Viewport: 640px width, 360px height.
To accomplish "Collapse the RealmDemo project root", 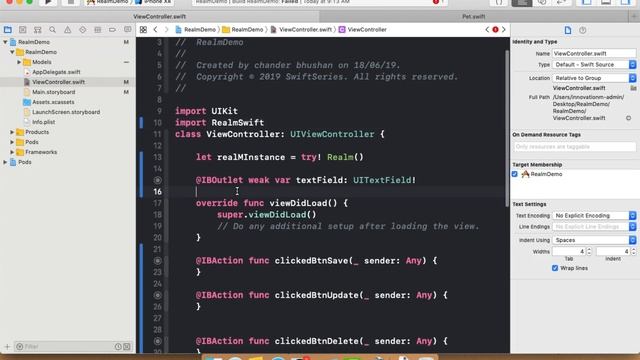I will point(5,42).
